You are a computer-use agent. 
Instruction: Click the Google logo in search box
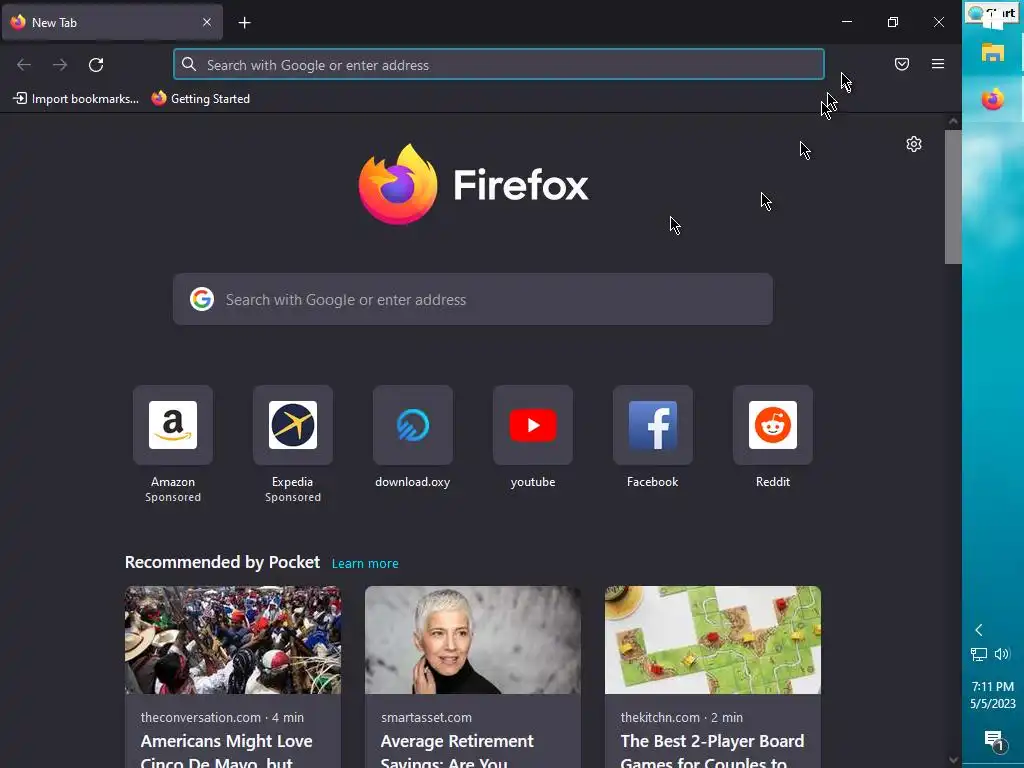[x=202, y=299]
